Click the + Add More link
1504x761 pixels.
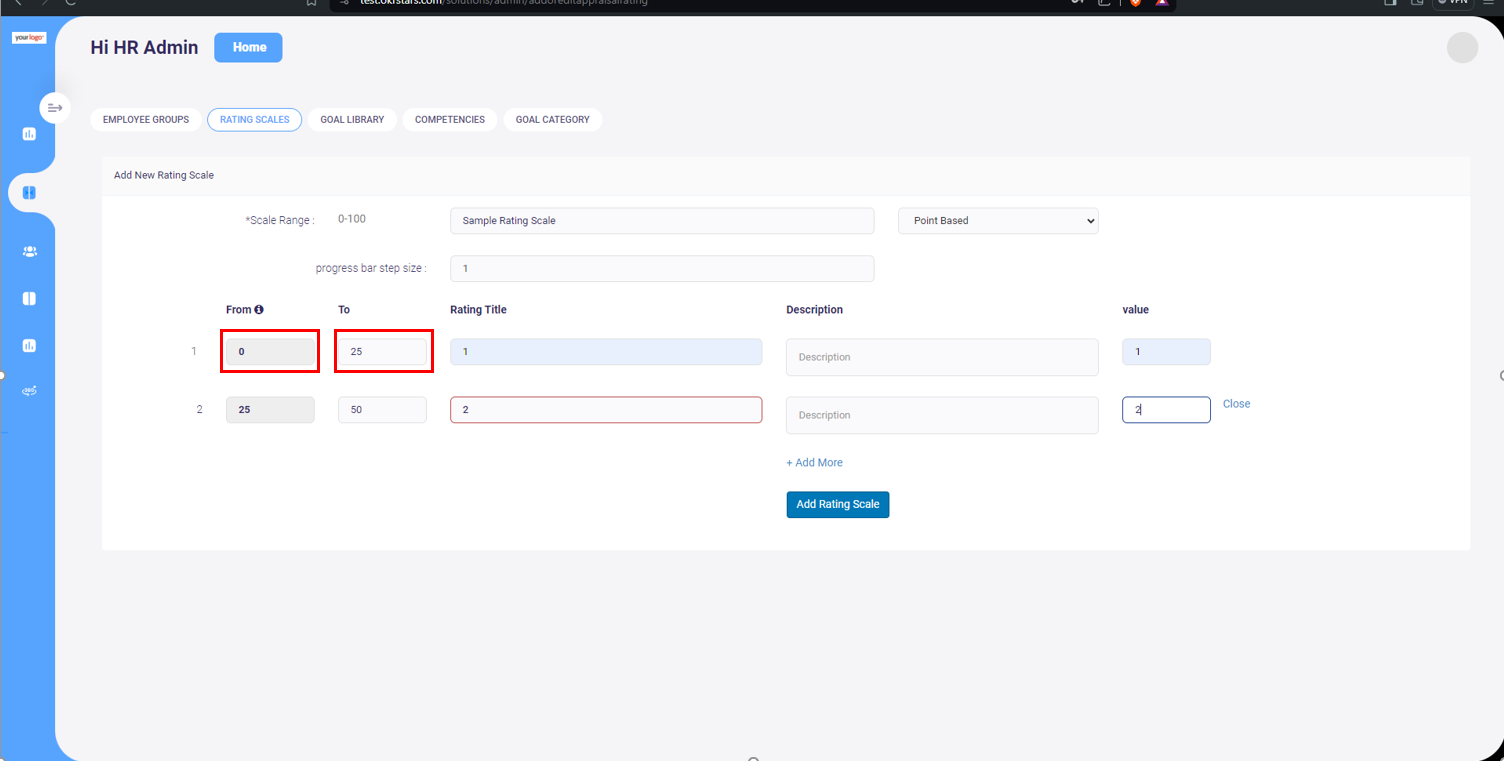coord(814,463)
